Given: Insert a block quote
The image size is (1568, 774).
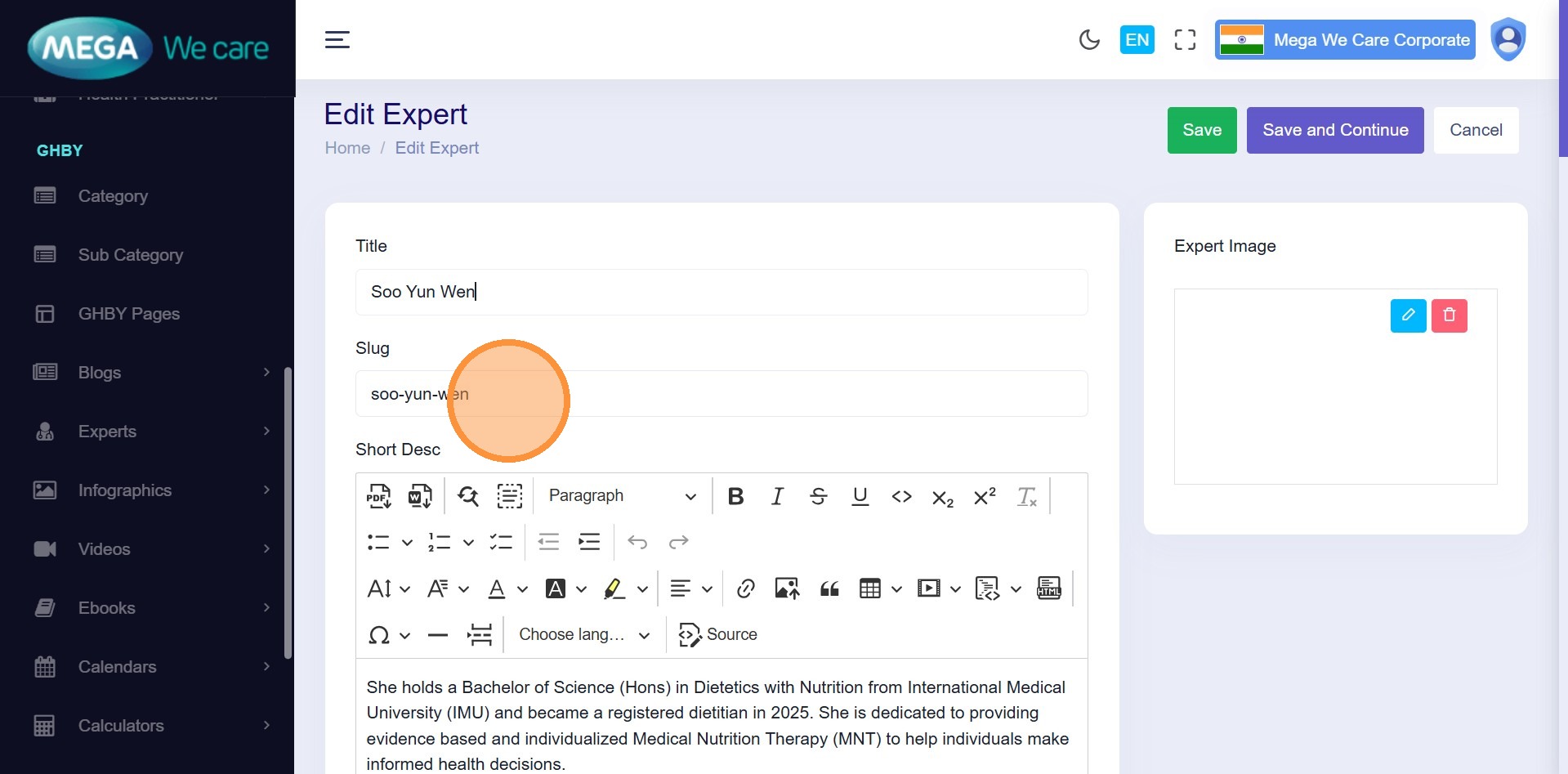Looking at the screenshot, I should 829,588.
